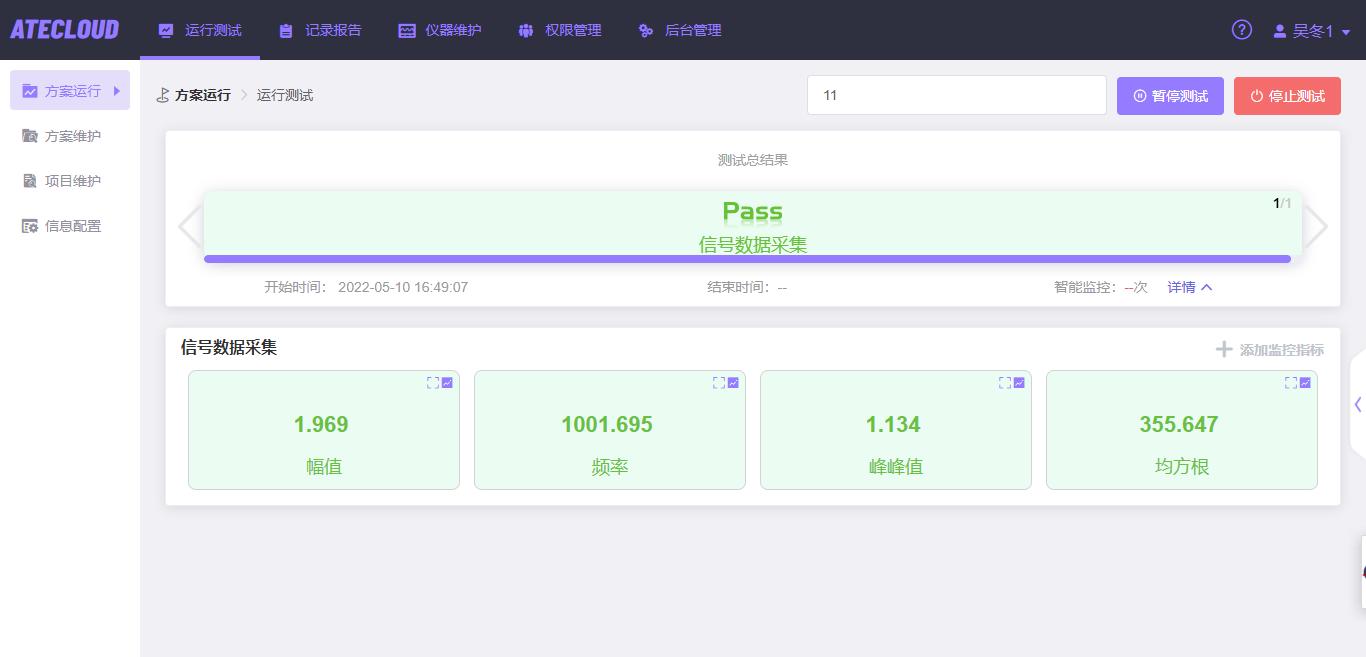Viewport: 1366px width, 657px height.
Task: Open the help question mark icon
Action: pos(1241,30)
